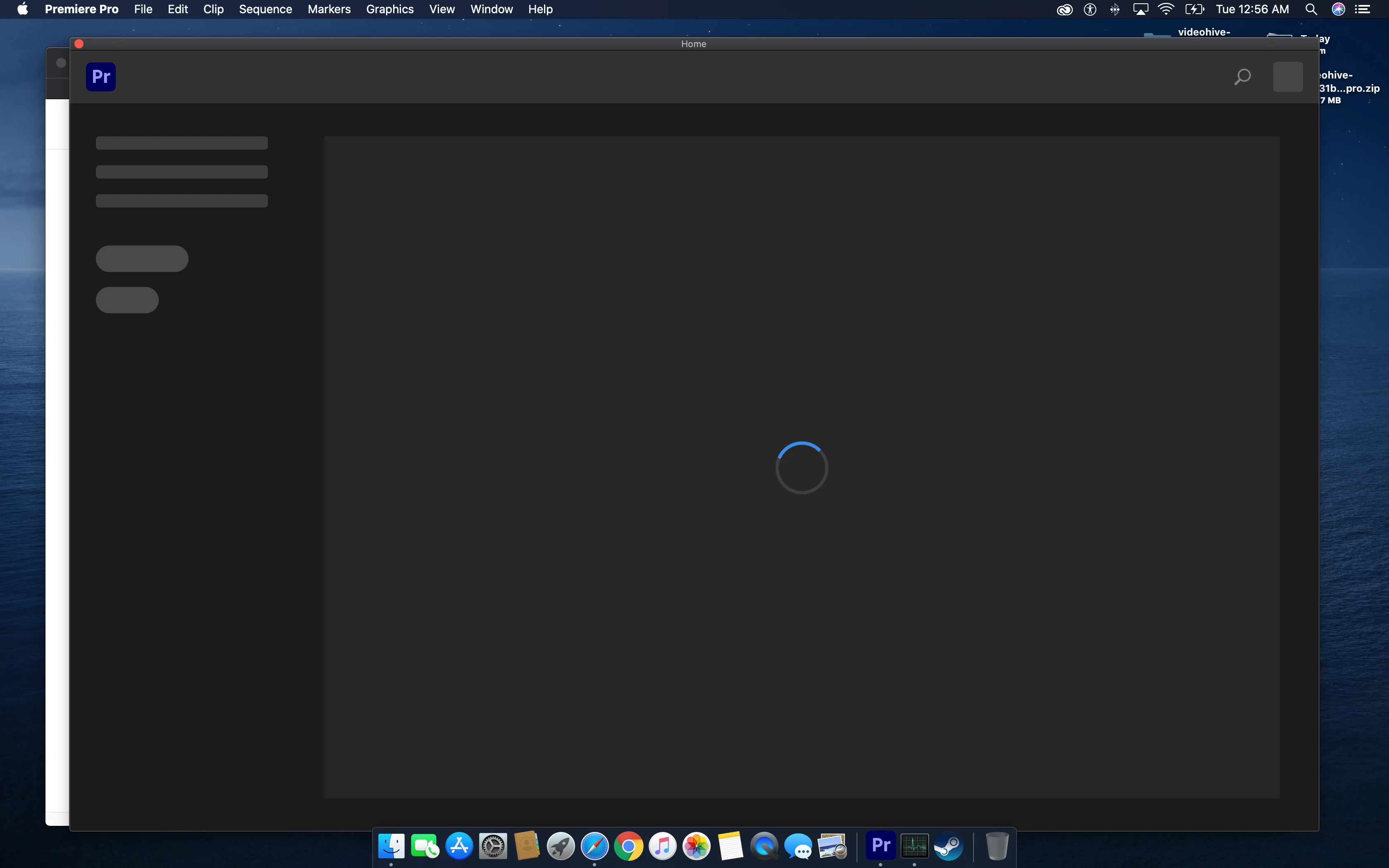Image resolution: width=1389 pixels, height=868 pixels.
Task: Close the Home window with red button
Action: [x=79, y=44]
